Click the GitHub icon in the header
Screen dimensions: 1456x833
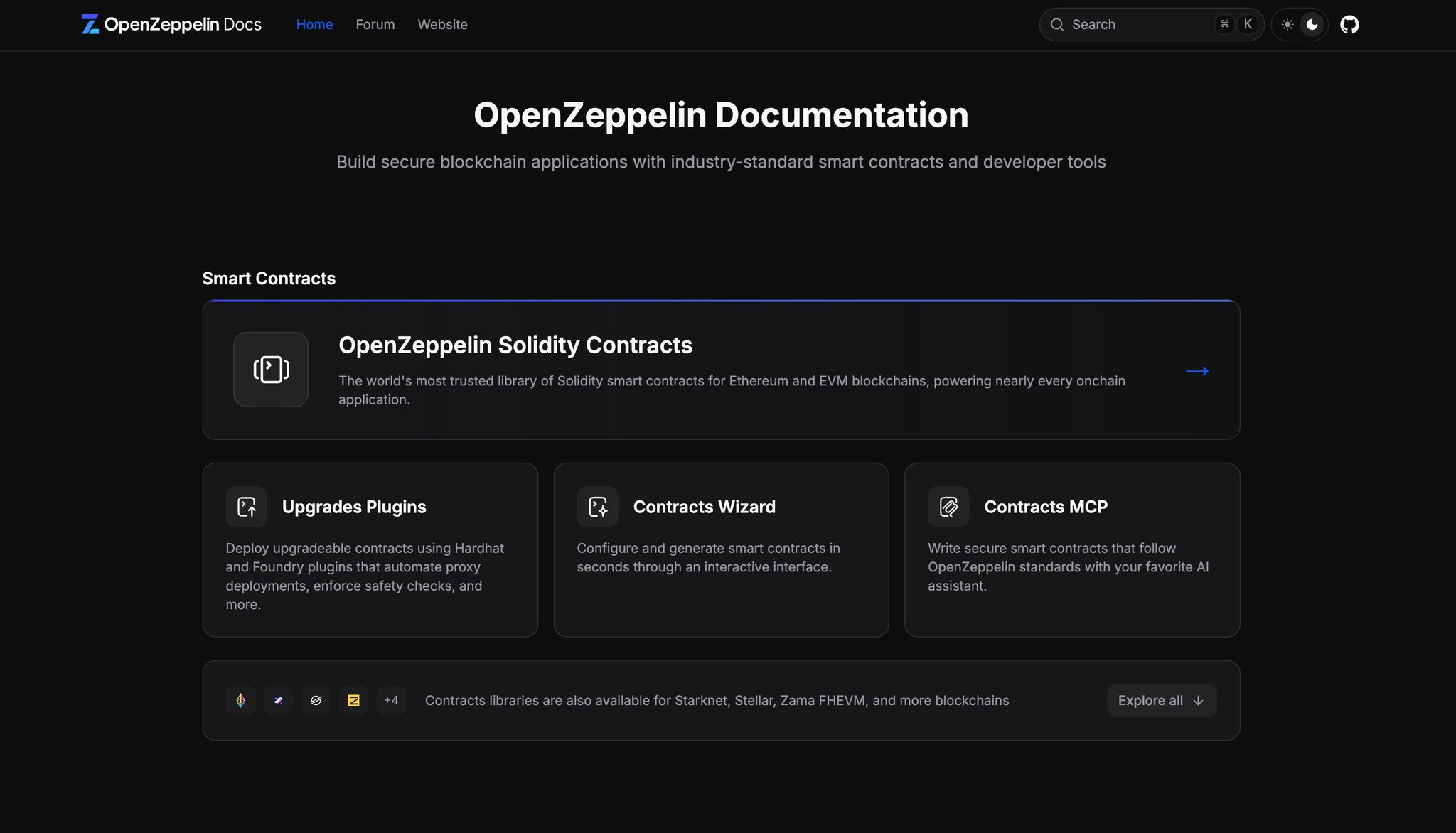point(1349,24)
